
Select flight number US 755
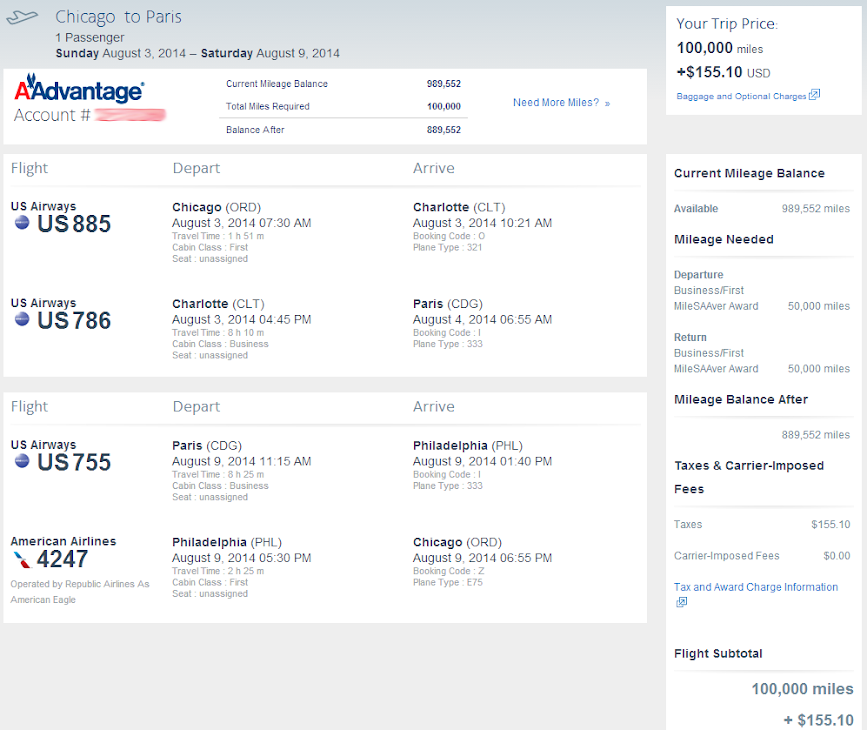(74, 462)
